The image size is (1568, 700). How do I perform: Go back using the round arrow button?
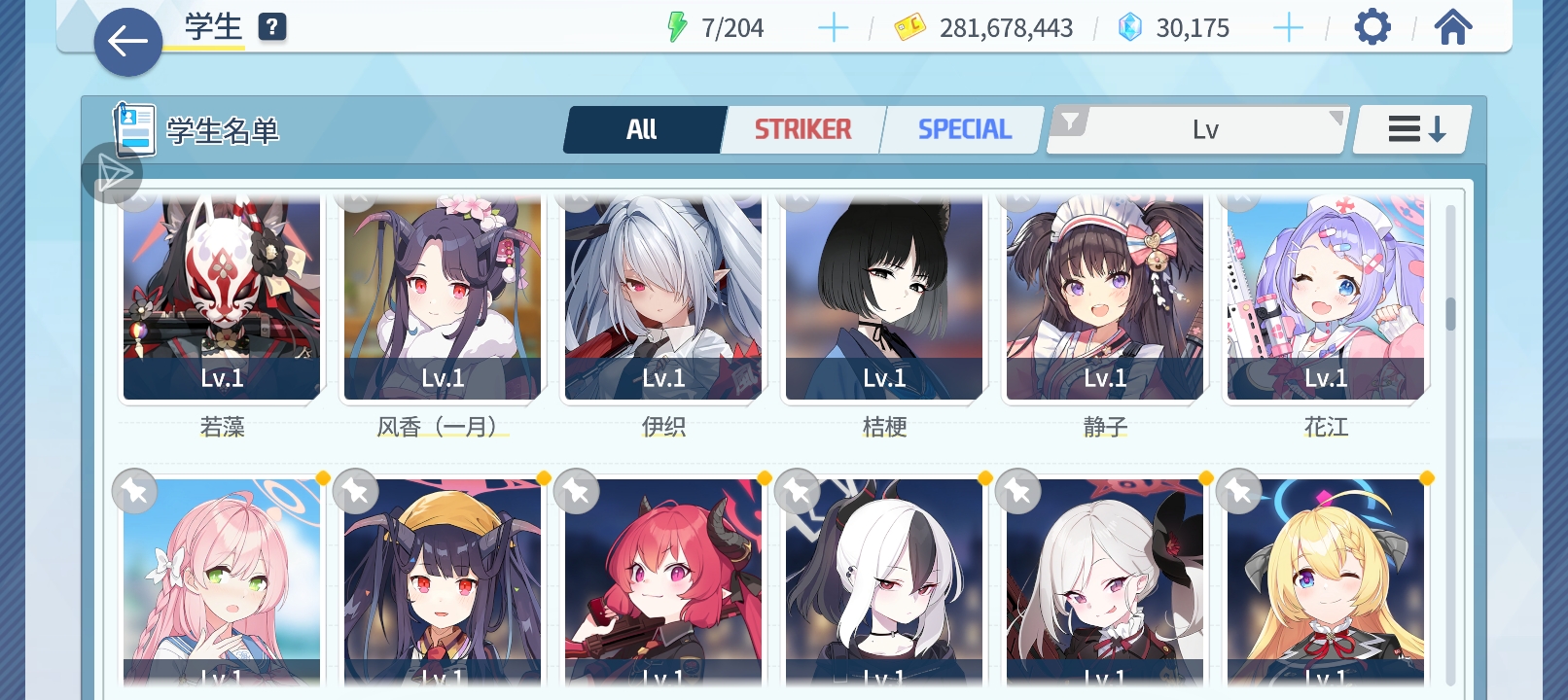point(127,42)
